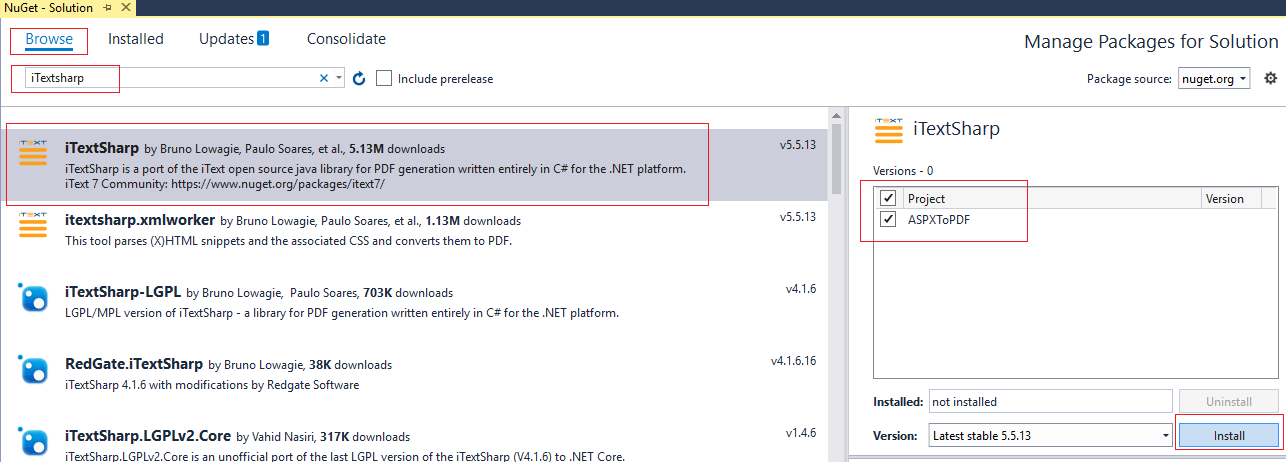
Task: Open the Updates tab
Action: (x=226, y=39)
